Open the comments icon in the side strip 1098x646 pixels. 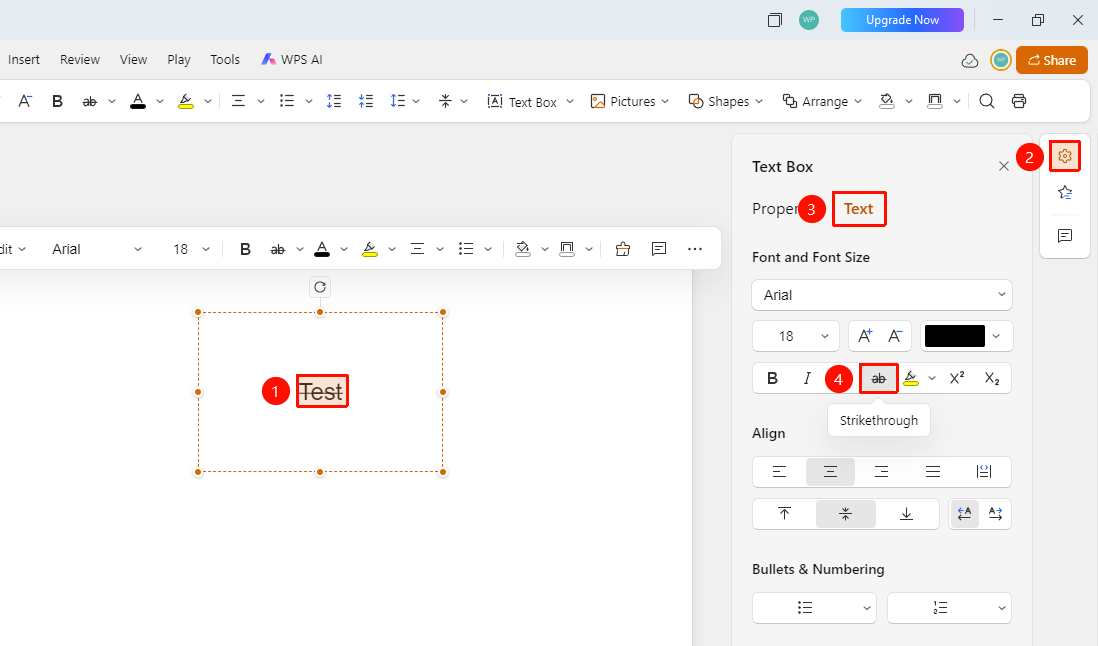[x=1064, y=236]
